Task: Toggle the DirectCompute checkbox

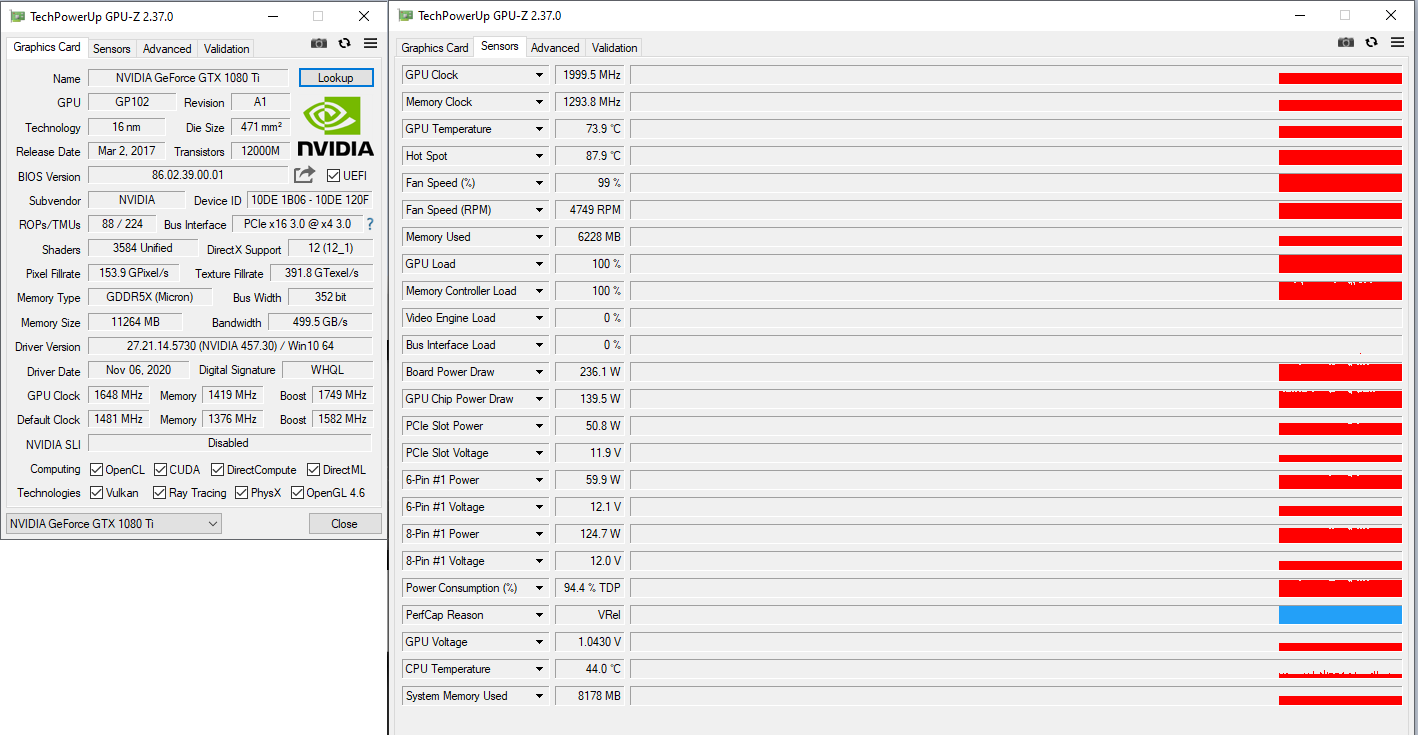Action: (217, 469)
